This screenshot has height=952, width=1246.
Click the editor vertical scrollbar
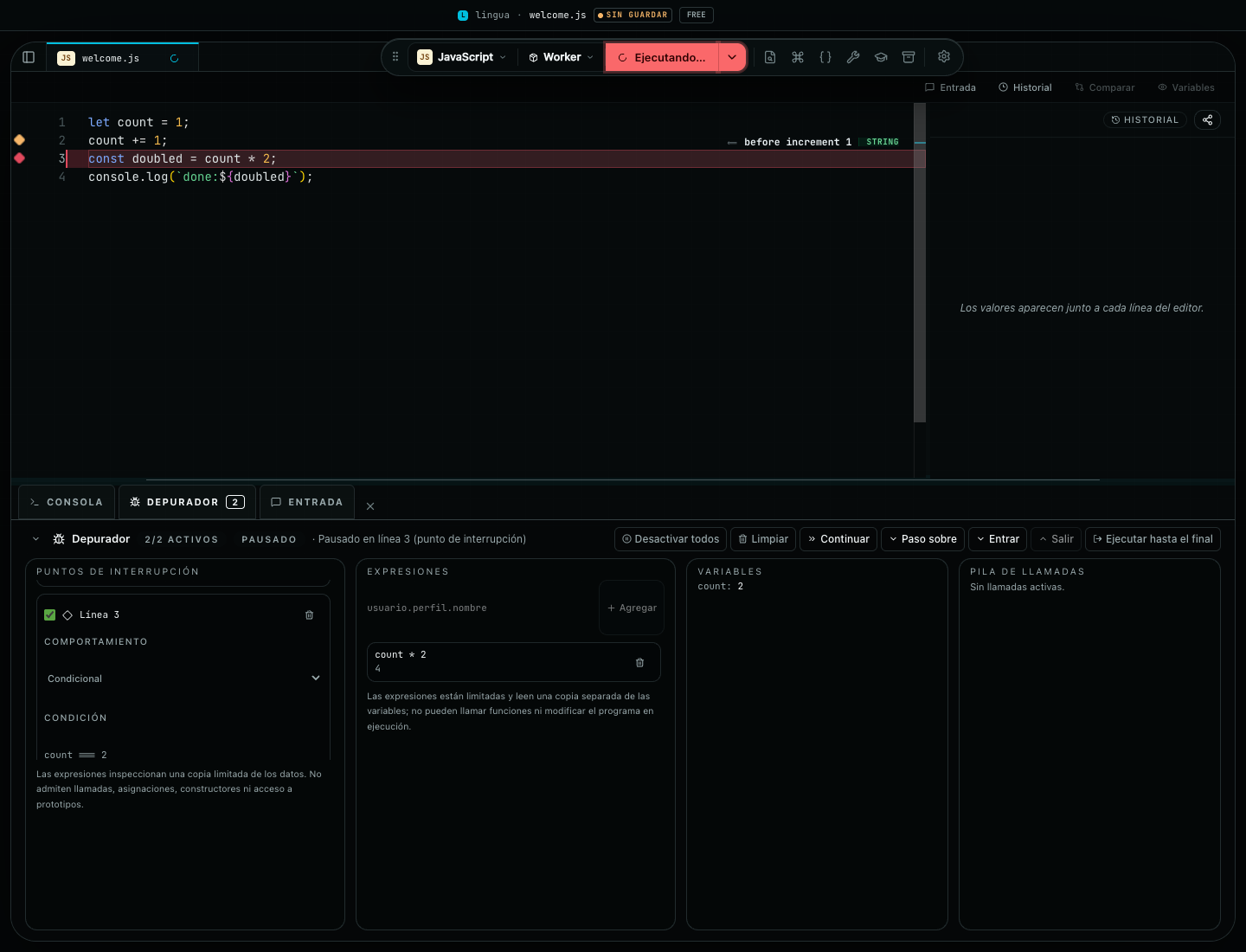tap(920, 263)
